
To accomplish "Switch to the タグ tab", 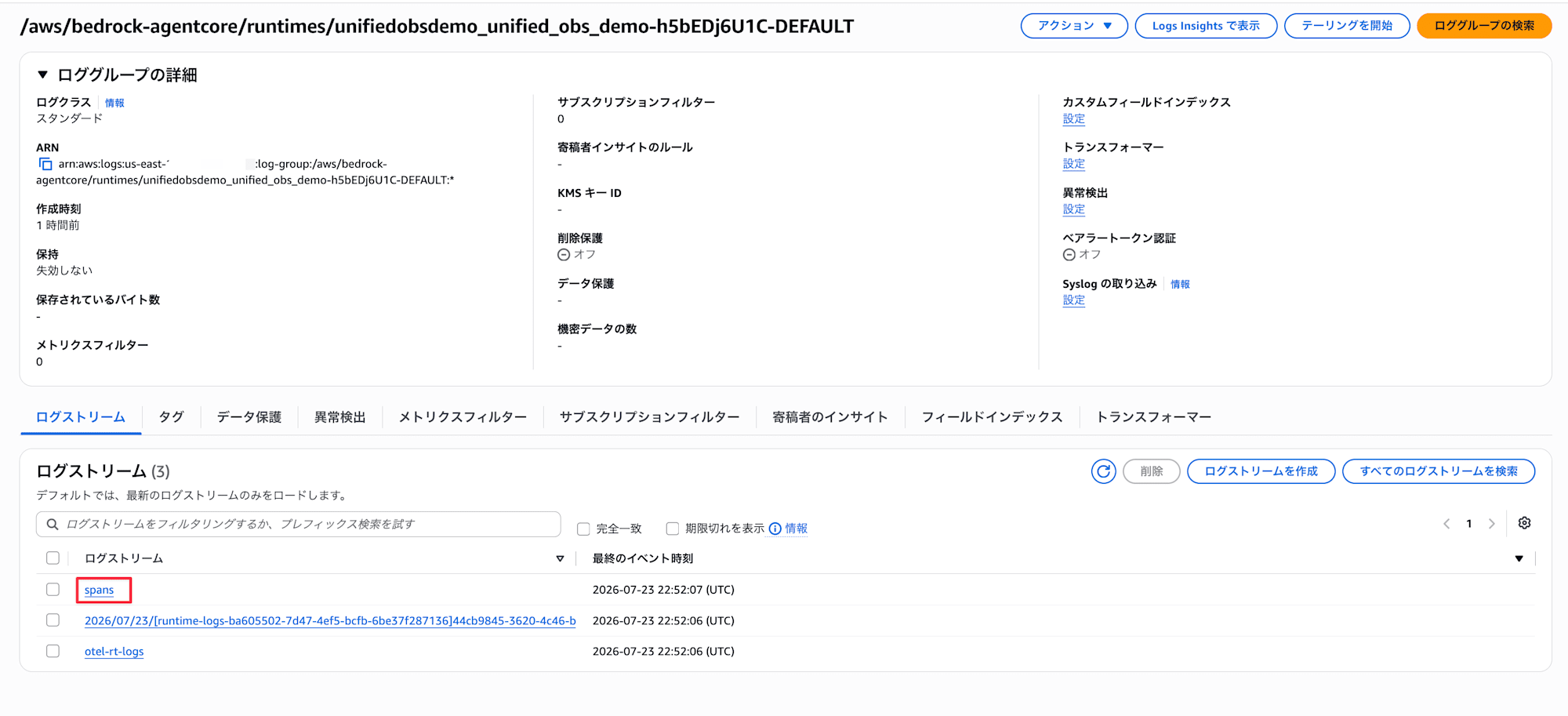I will click(x=171, y=417).
